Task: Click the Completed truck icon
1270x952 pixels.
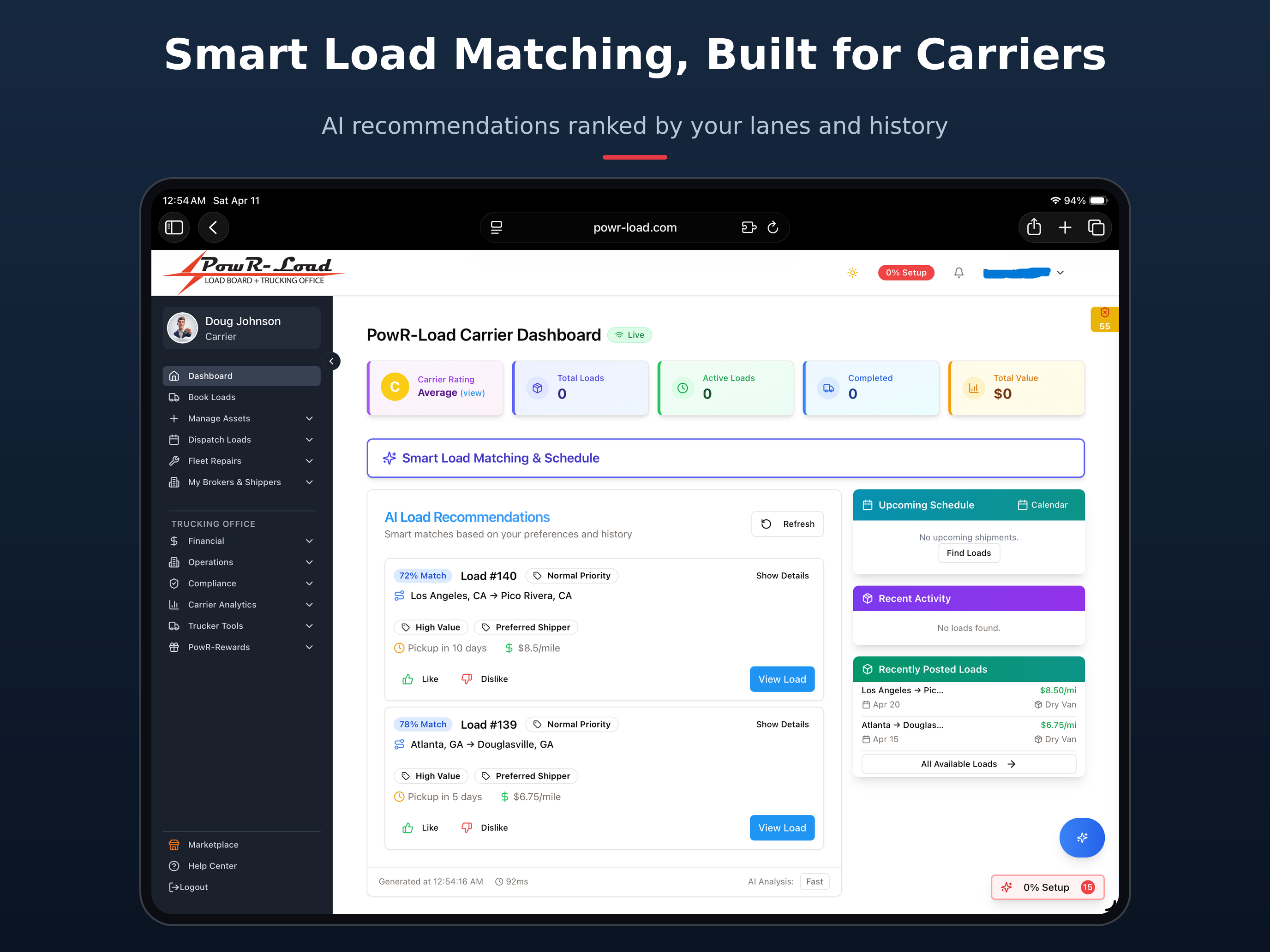Action: (x=828, y=388)
